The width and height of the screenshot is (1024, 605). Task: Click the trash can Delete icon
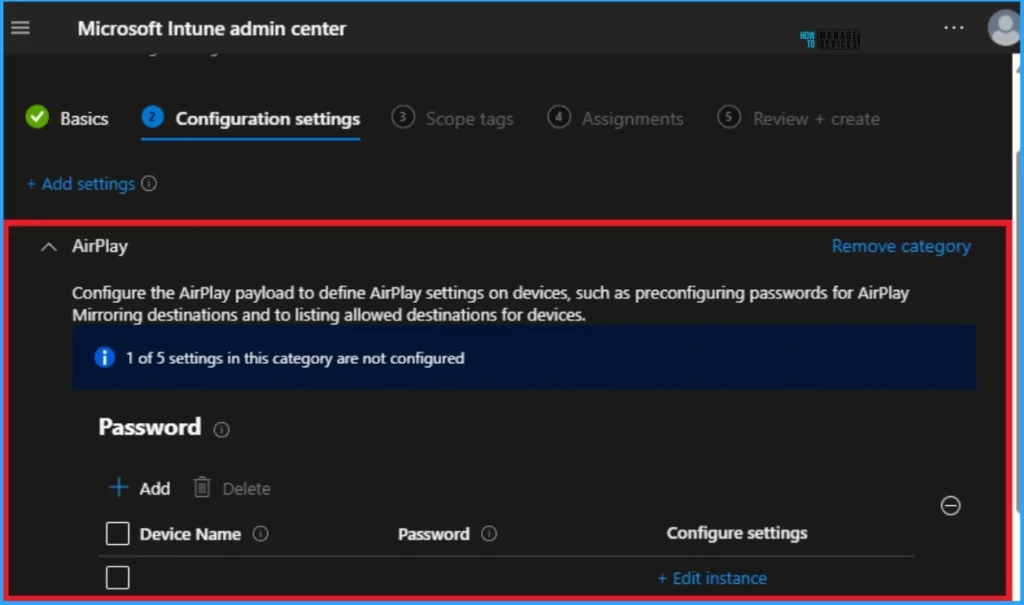202,487
